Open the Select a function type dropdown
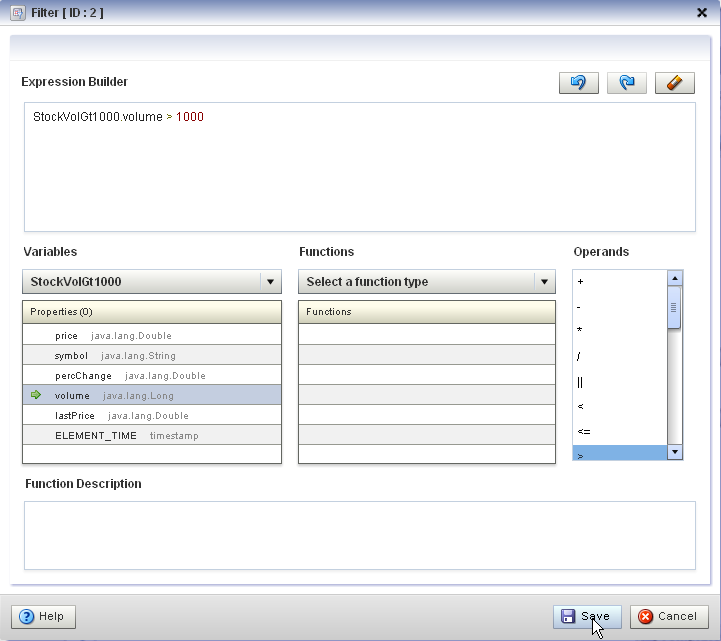The height and width of the screenshot is (641, 721). point(427,281)
